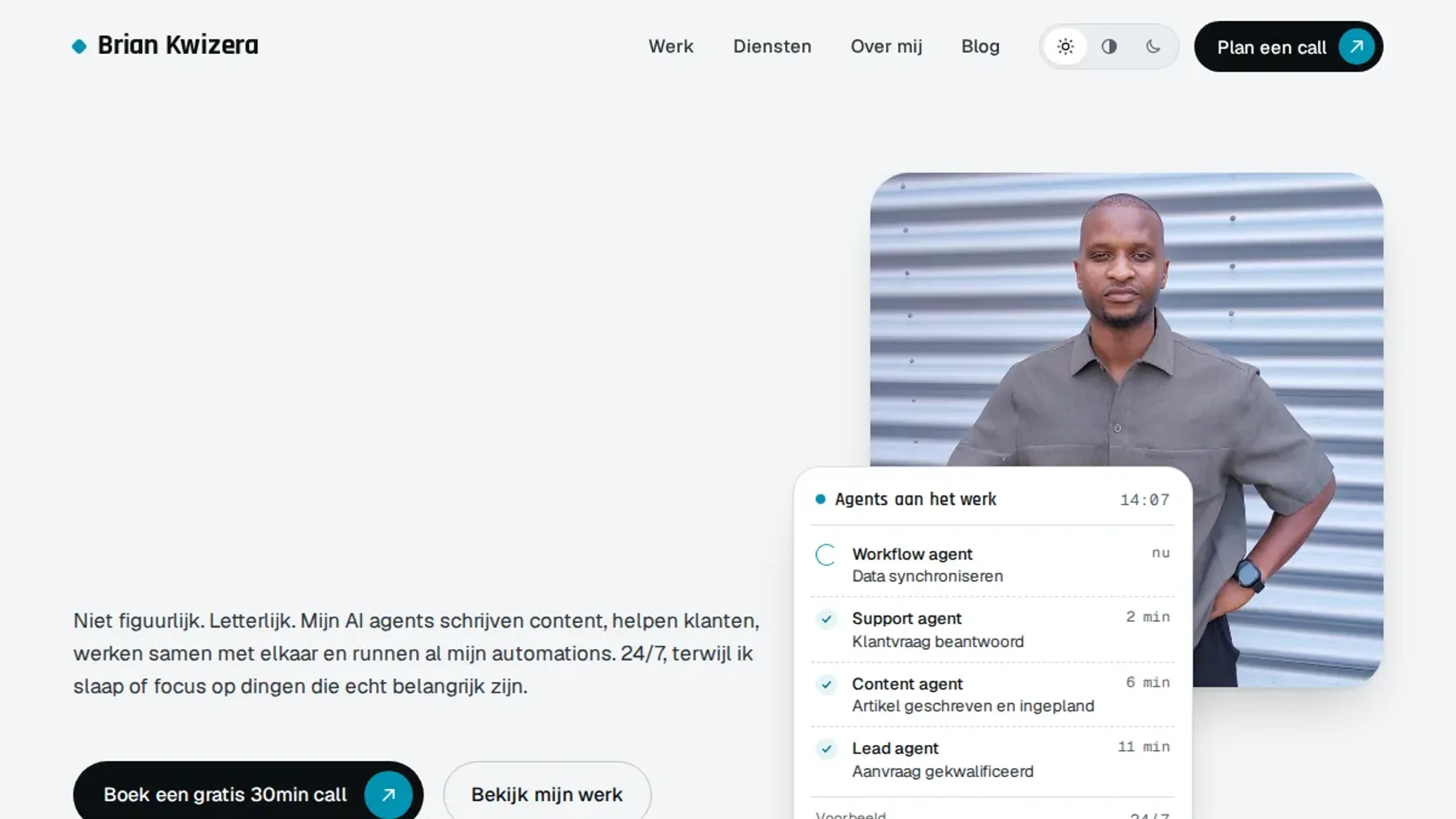Click the Plan een call button
Image resolution: width=1456 pixels, height=819 pixels.
pos(1288,47)
